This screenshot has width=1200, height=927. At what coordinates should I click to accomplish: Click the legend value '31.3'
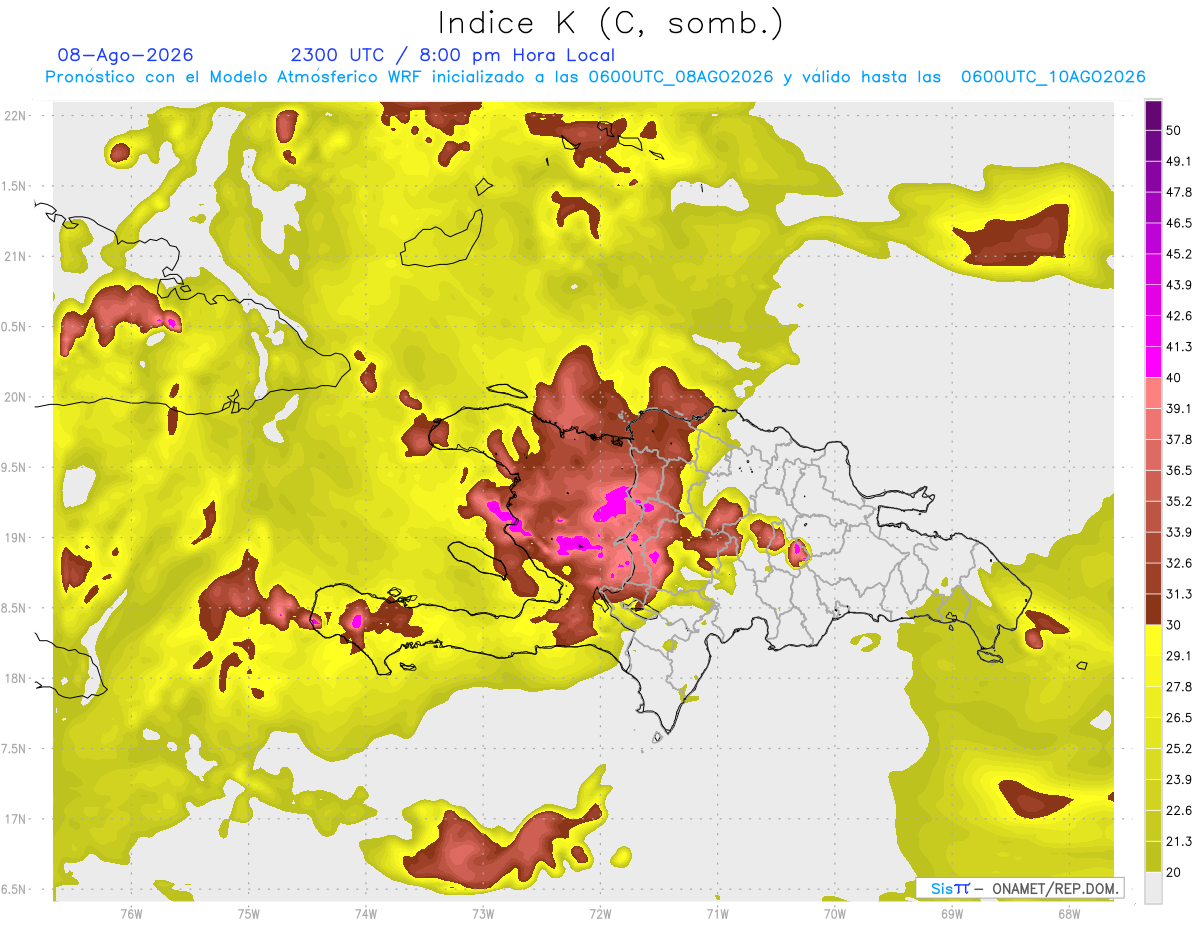point(1179,594)
